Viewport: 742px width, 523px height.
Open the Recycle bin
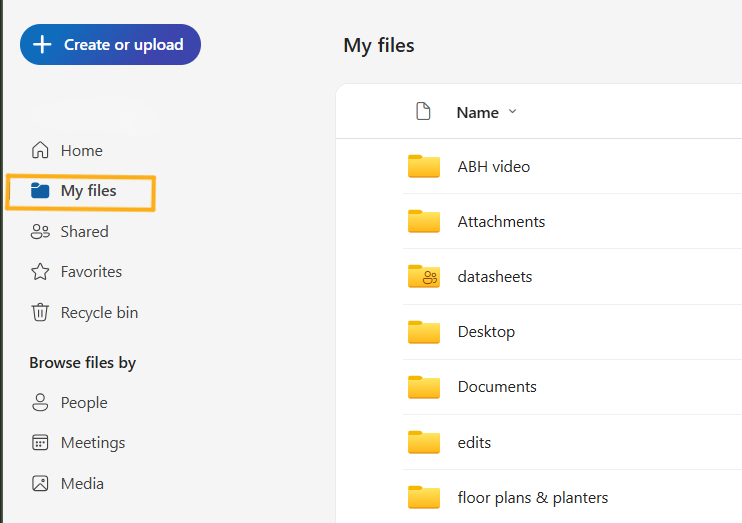pyautogui.click(x=84, y=312)
